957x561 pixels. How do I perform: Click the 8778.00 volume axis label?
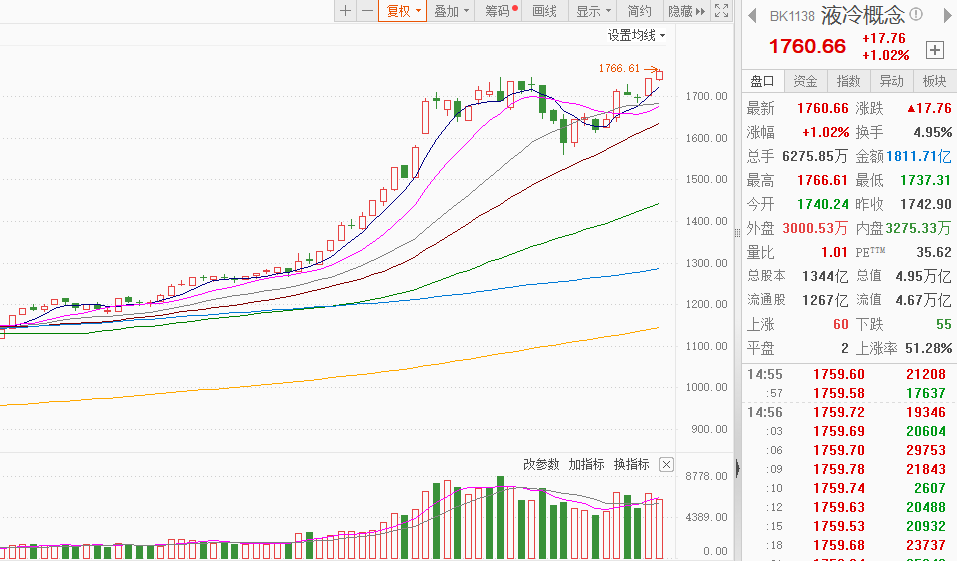706,476
